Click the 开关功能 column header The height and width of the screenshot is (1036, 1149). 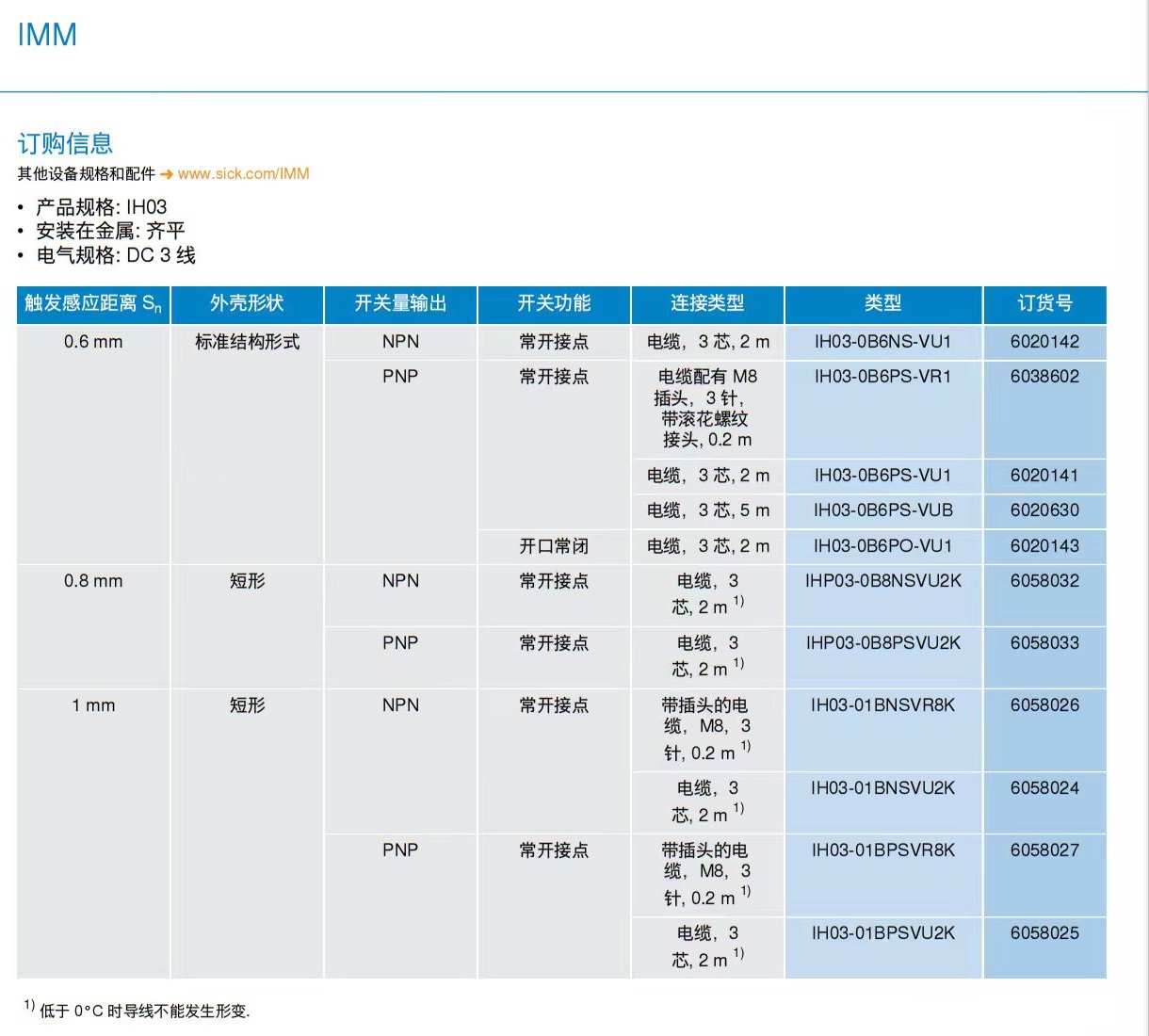click(x=554, y=303)
